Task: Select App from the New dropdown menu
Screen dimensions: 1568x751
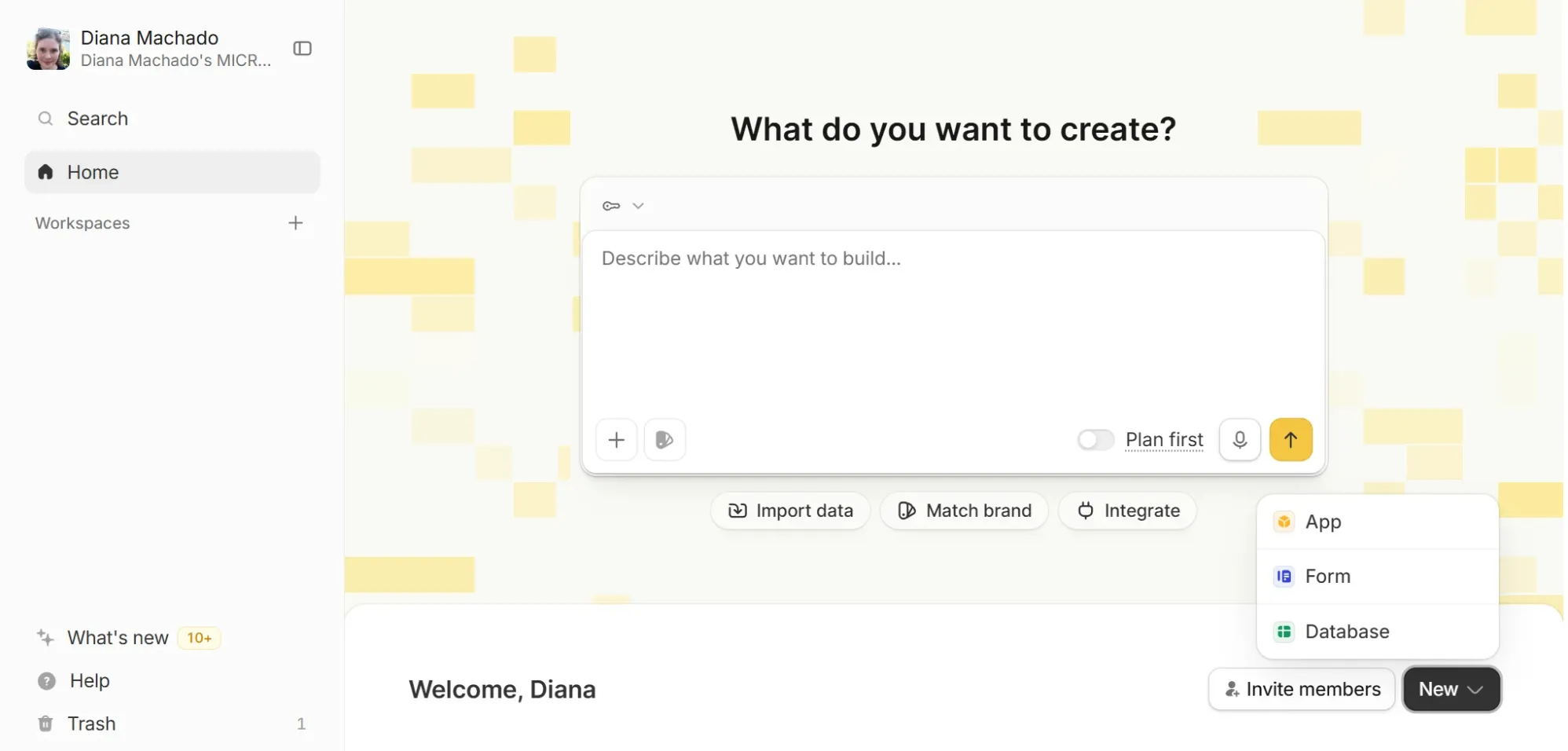Action: (x=1378, y=522)
